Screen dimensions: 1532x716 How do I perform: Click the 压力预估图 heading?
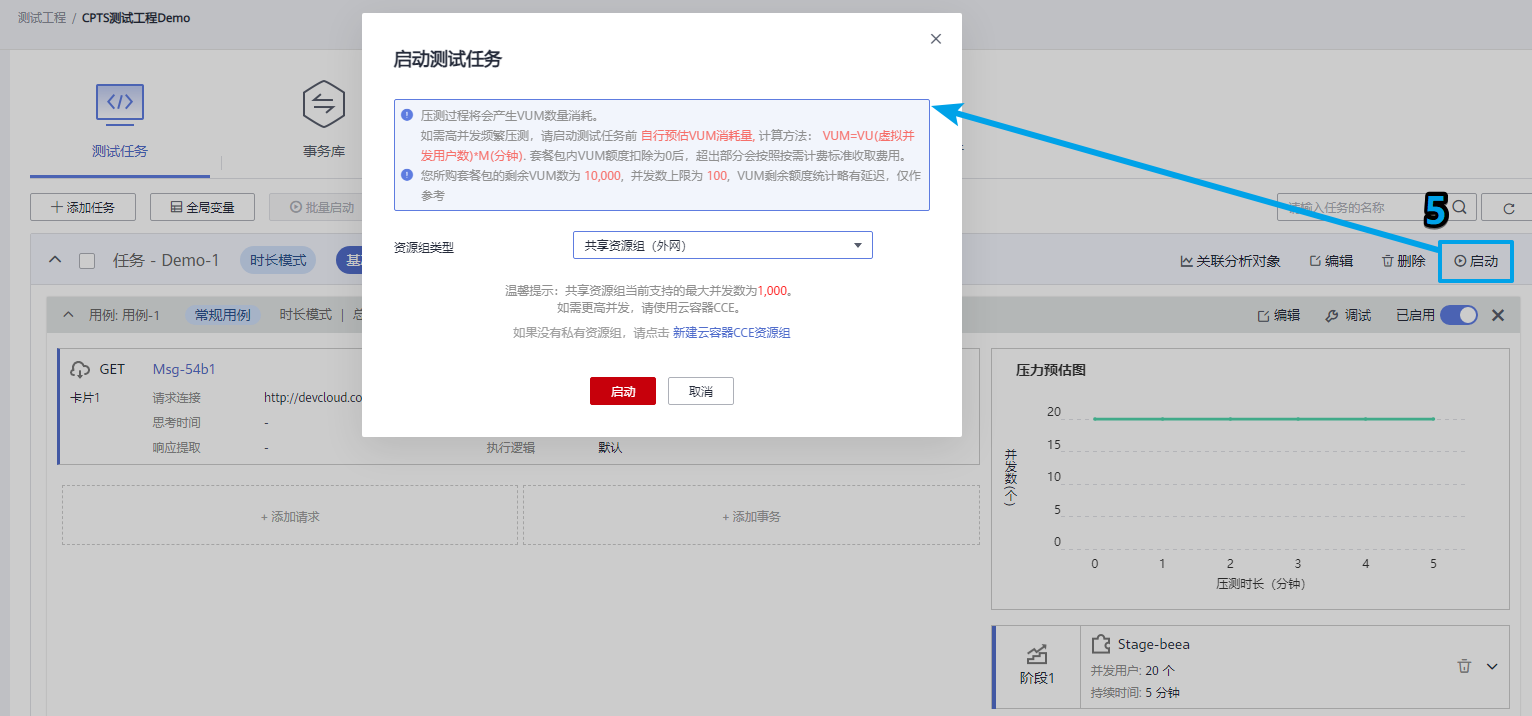tap(1051, 370)
